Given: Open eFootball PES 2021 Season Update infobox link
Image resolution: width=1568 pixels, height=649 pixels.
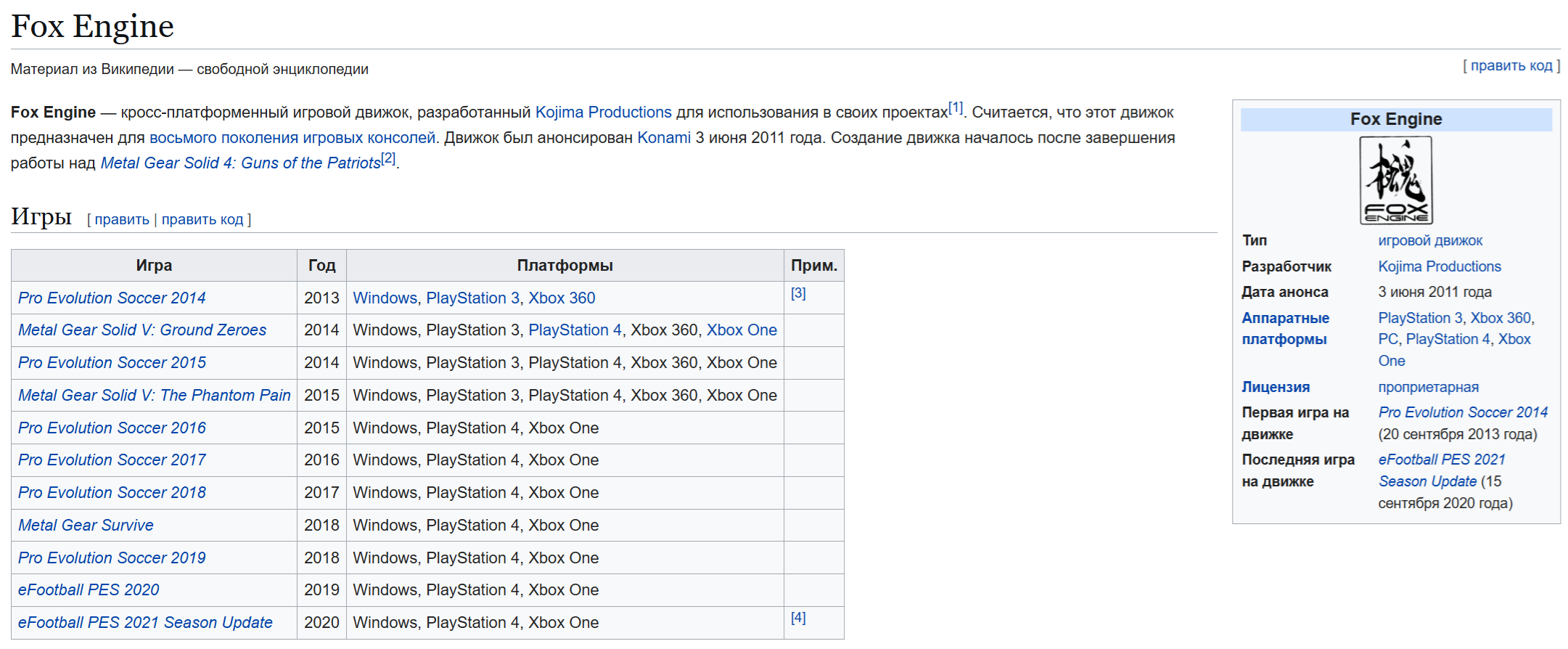Looking at the screenshot, I should click(1442, 471).
